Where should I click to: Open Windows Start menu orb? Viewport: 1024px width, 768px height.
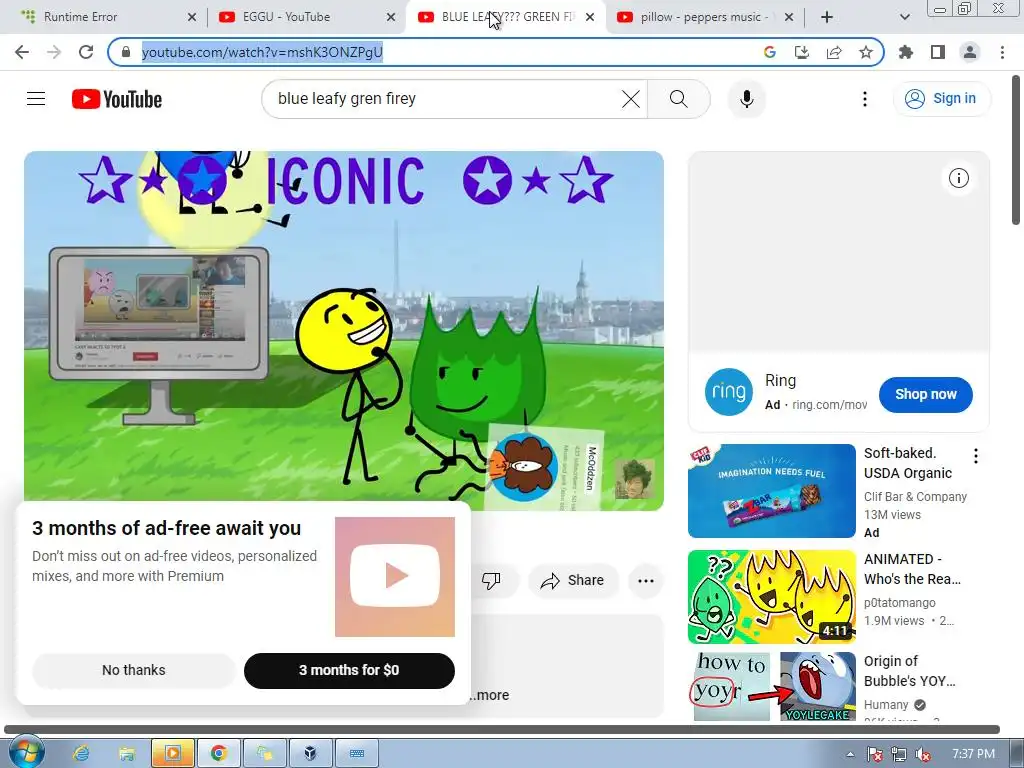pyautogui.click(x=26, y=753)
